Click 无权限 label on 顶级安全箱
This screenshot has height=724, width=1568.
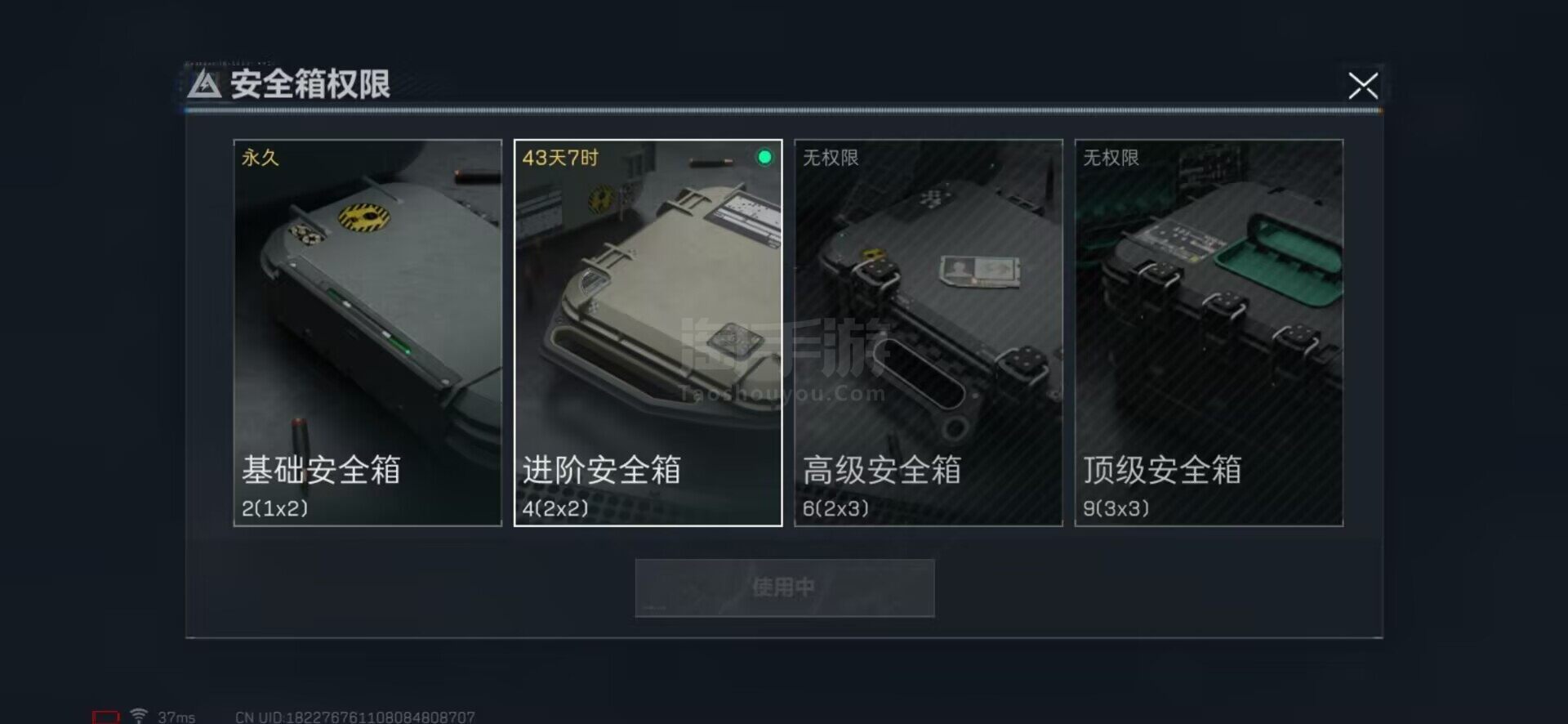1111,157
